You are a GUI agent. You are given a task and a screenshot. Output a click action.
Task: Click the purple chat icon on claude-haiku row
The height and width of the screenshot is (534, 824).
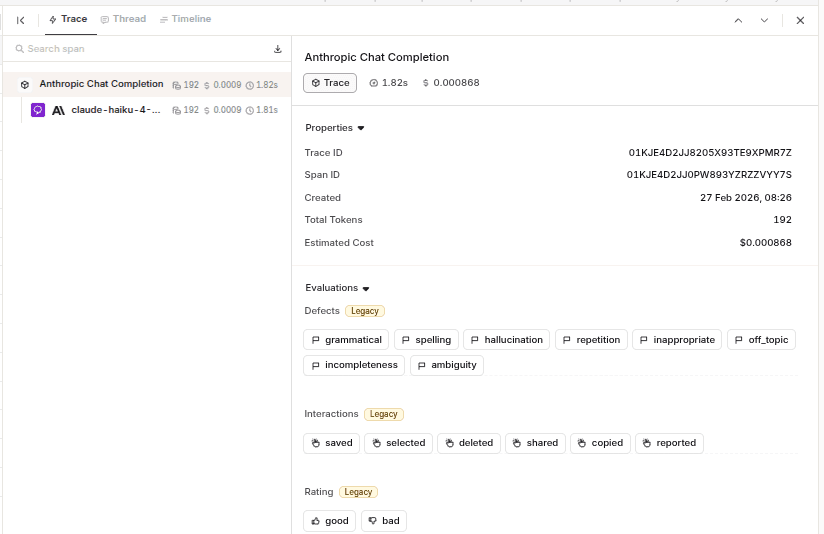38,110
